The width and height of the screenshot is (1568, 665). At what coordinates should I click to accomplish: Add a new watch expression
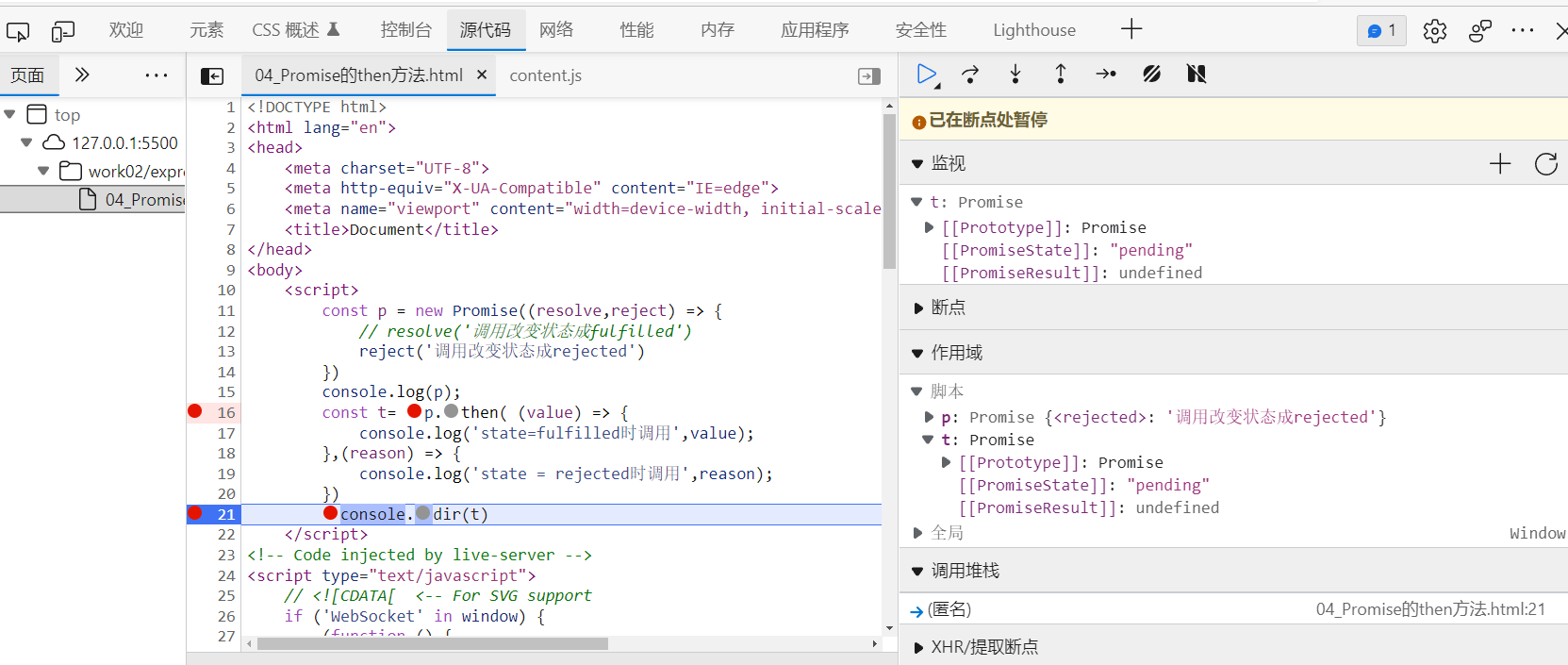click(1500, 164)
